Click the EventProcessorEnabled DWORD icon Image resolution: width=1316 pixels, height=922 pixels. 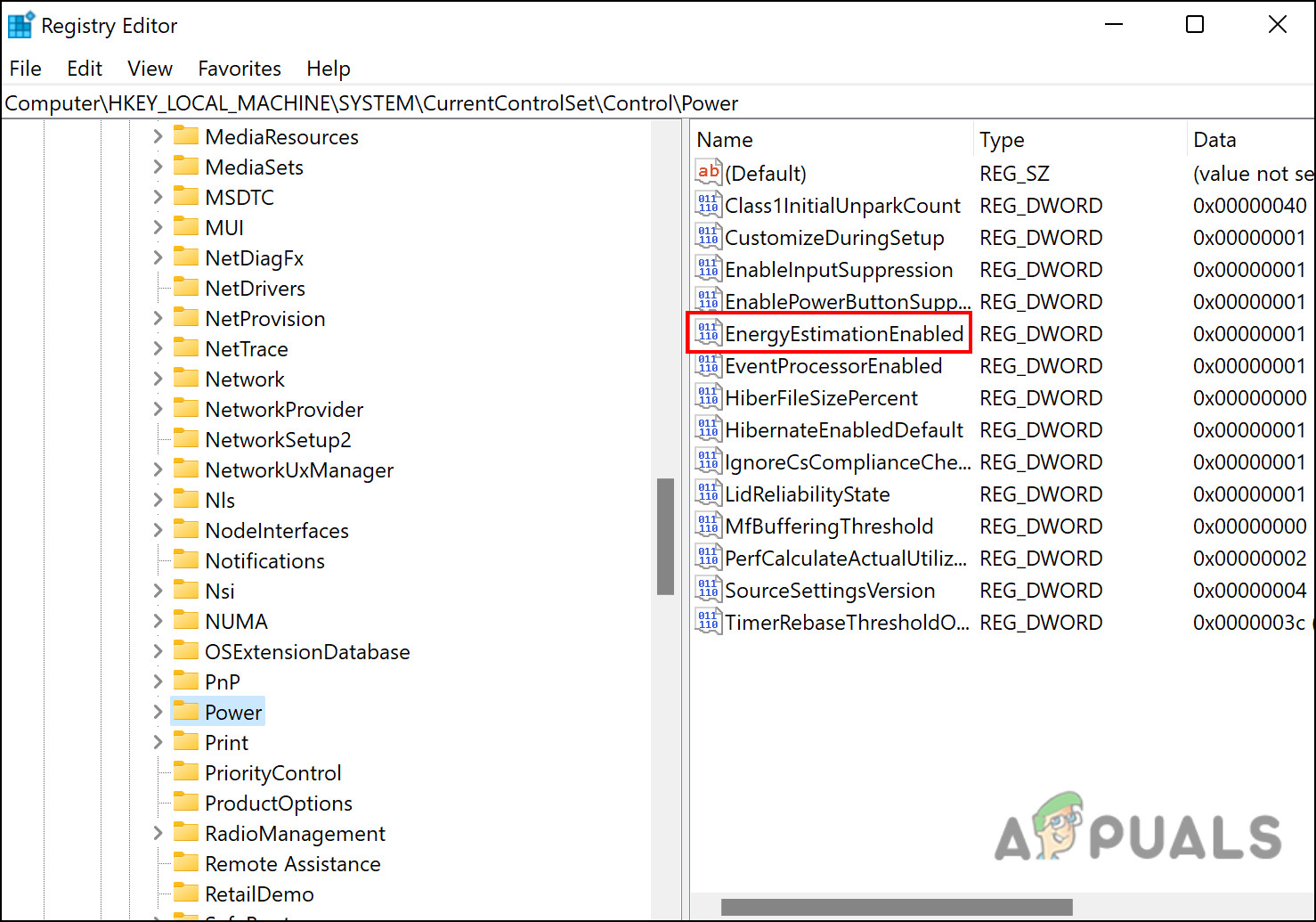[x=709, y=365]
